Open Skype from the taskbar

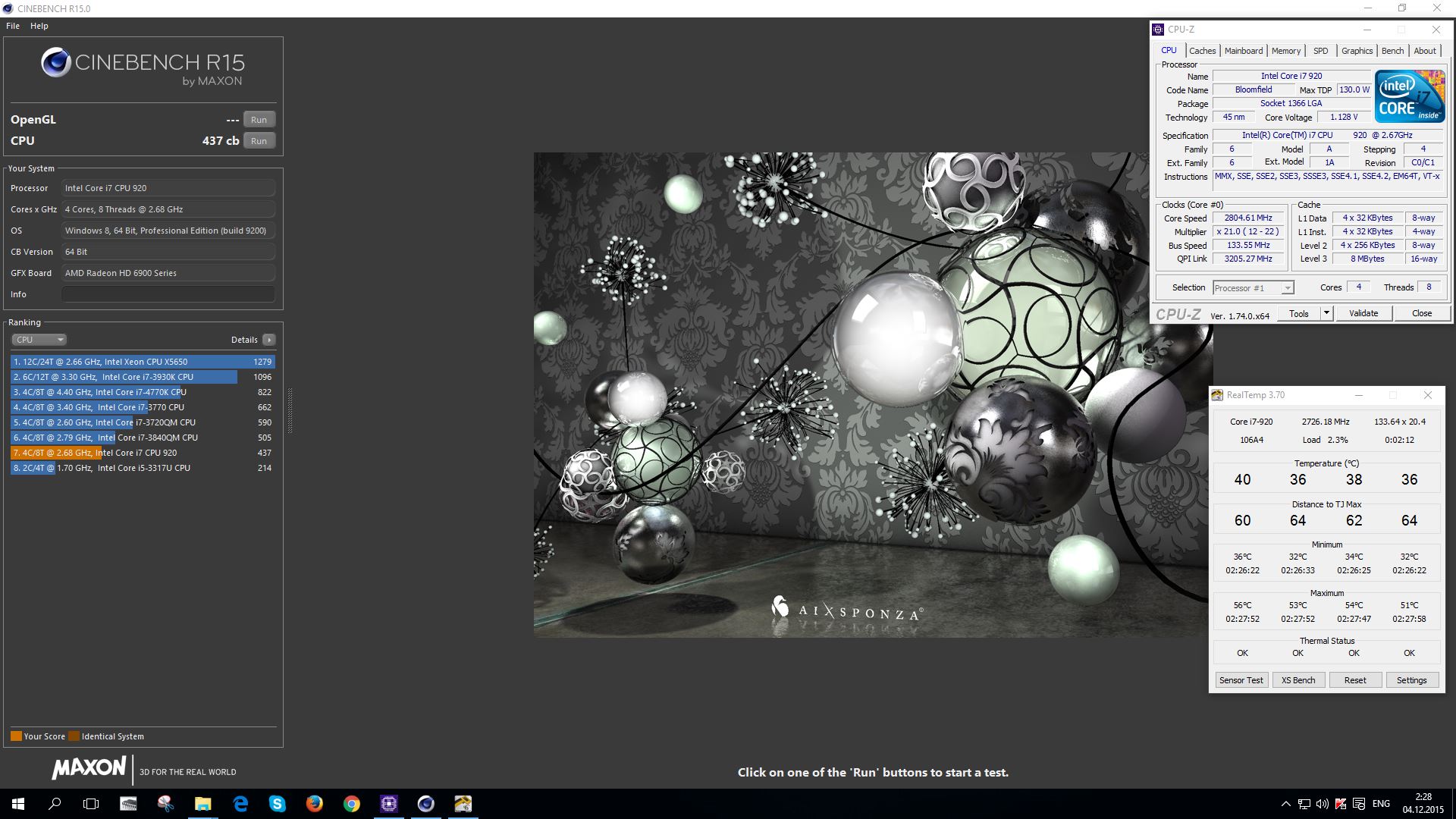point(278,804)
